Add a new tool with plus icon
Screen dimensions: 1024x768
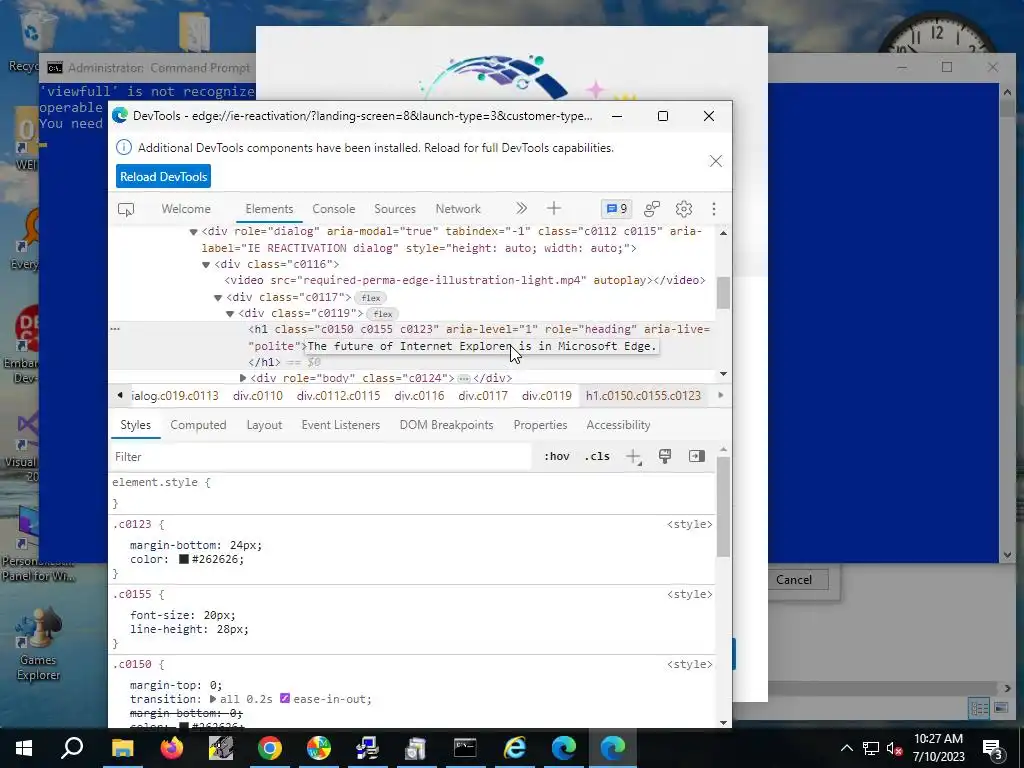tap(554, 208)
